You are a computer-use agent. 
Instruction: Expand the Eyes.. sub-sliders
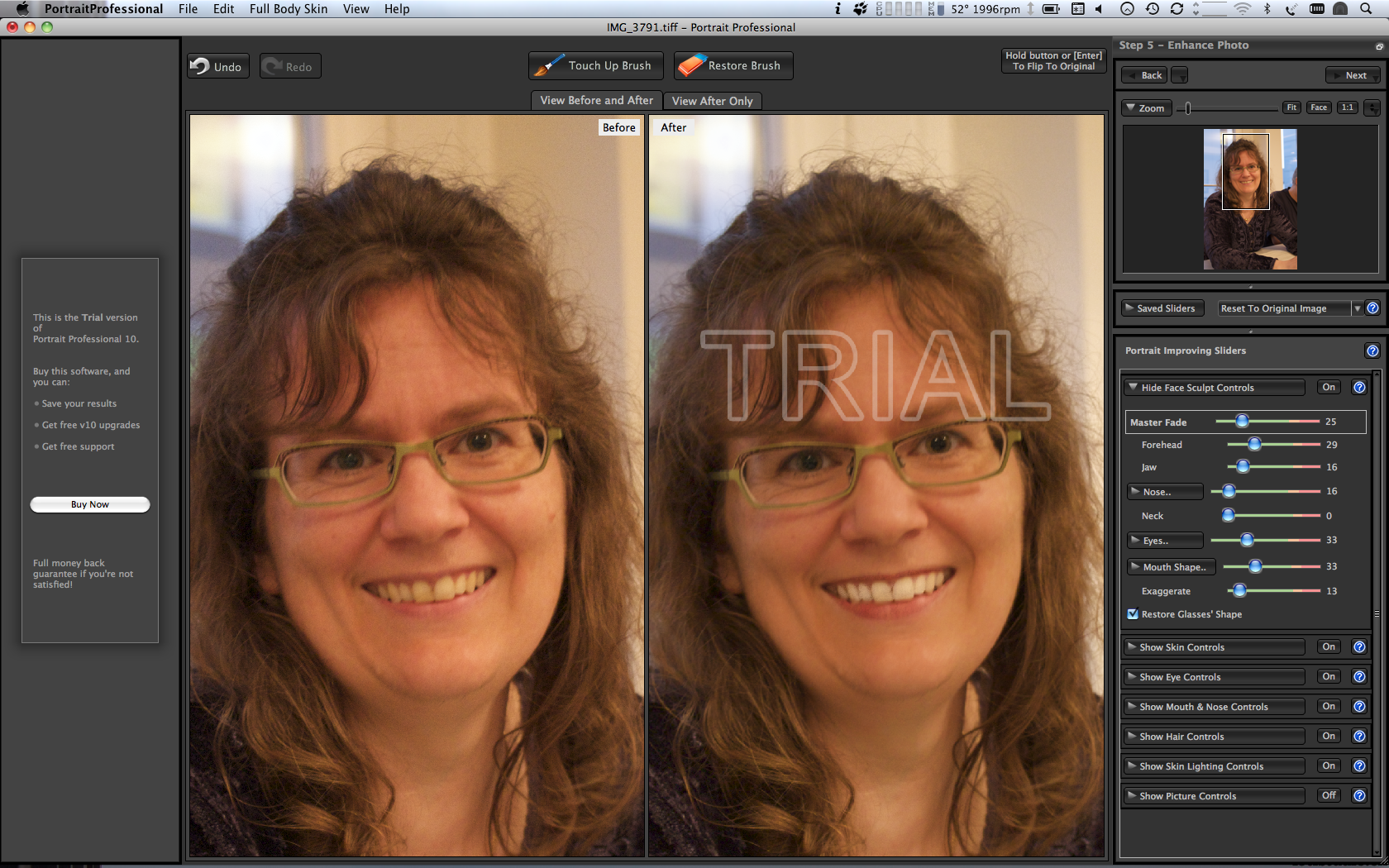pos(1165,541)
